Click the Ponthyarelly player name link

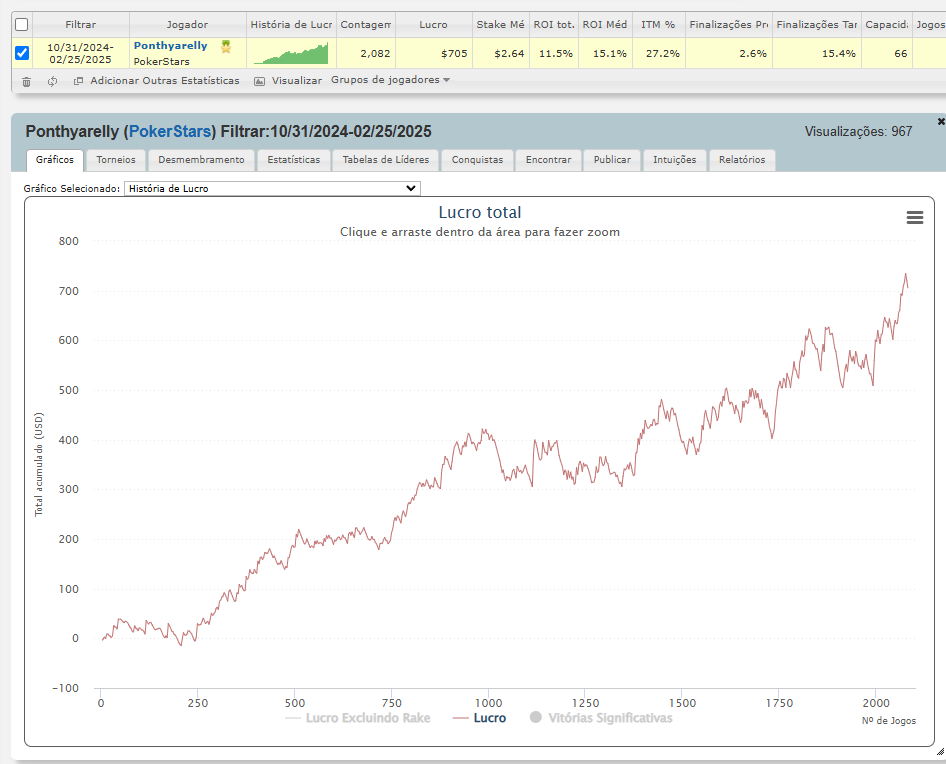click(x=171, y=46)
